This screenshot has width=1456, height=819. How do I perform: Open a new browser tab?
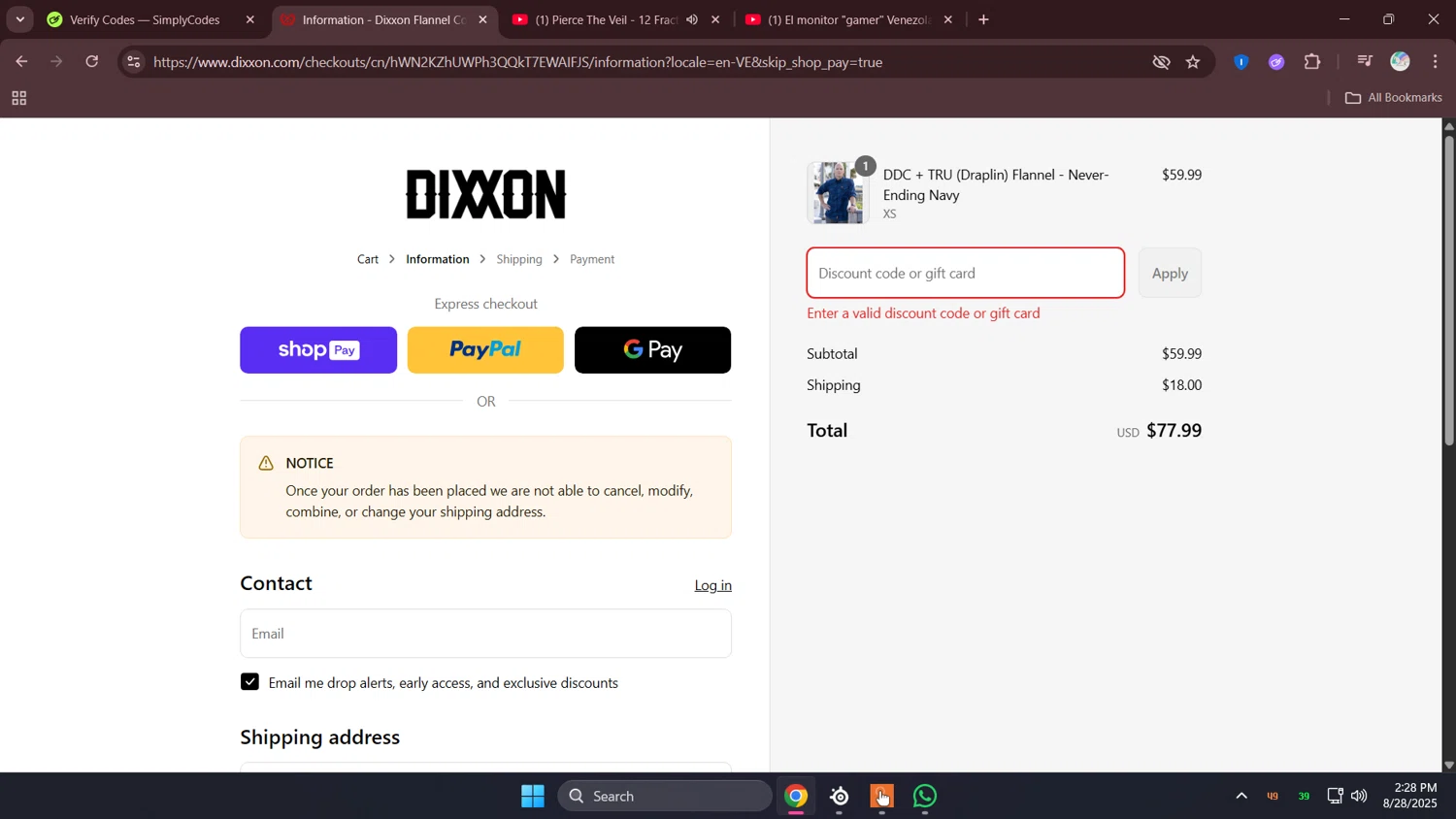click(984, 19)
